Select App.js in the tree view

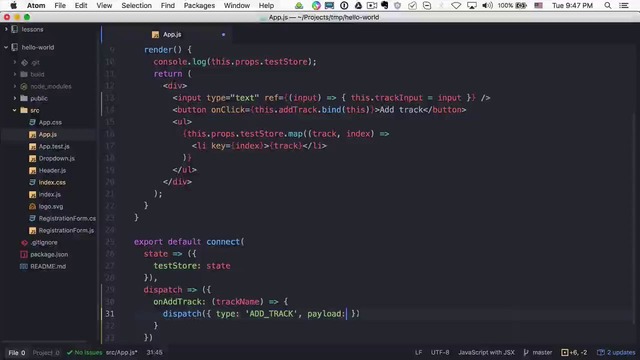click(48, 134)
